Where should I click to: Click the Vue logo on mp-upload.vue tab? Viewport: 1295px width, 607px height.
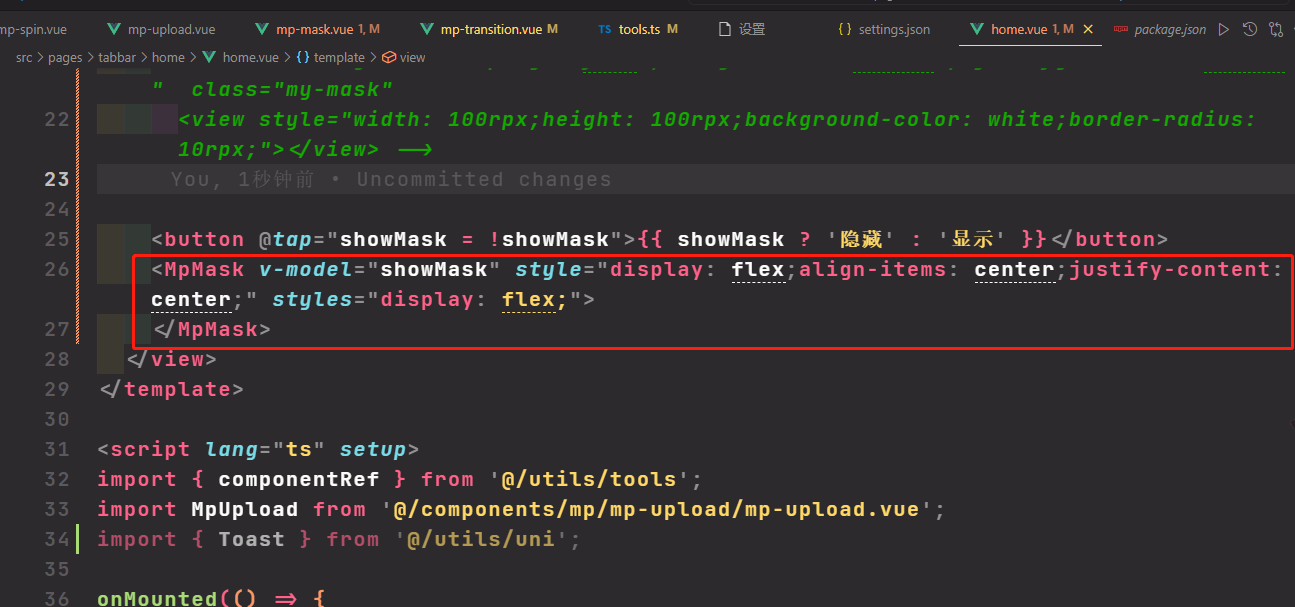[113, 30]
